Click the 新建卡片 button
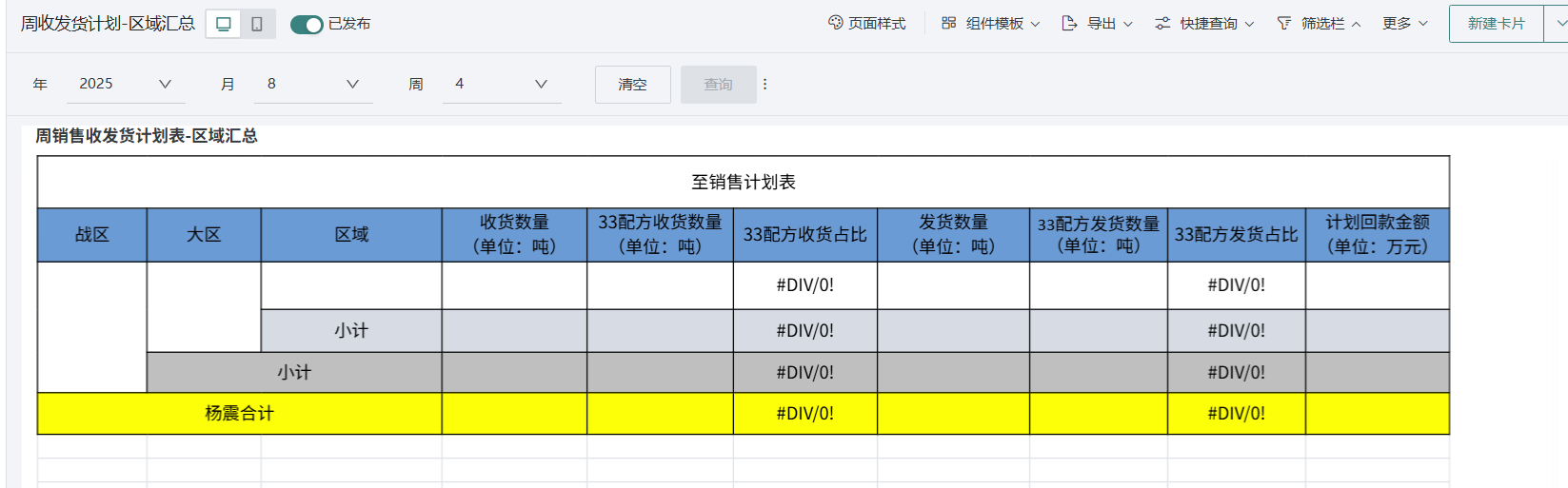Viewport: 1568px width, 488px height. point(1497,24)
